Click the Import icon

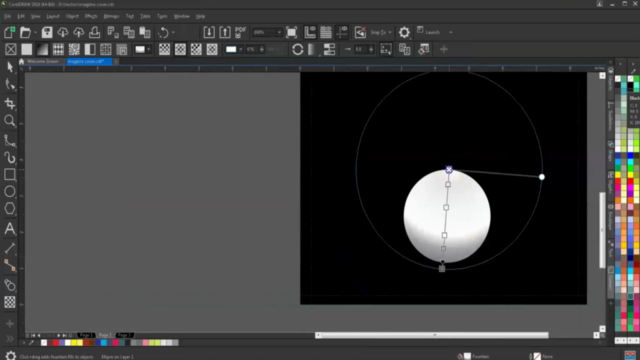209,32
